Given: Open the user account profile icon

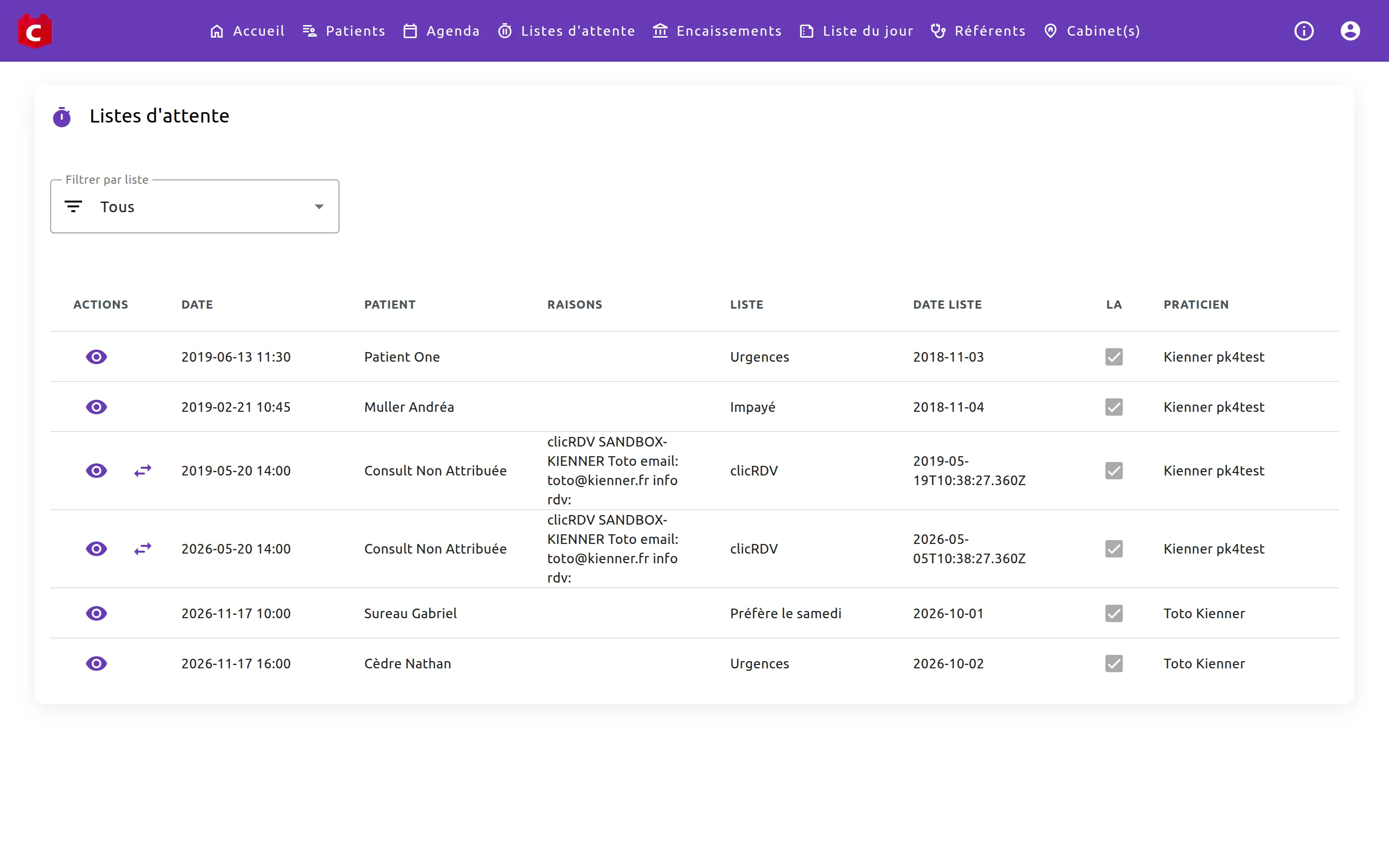Looking at the screenshot, I should (1350, 31).
